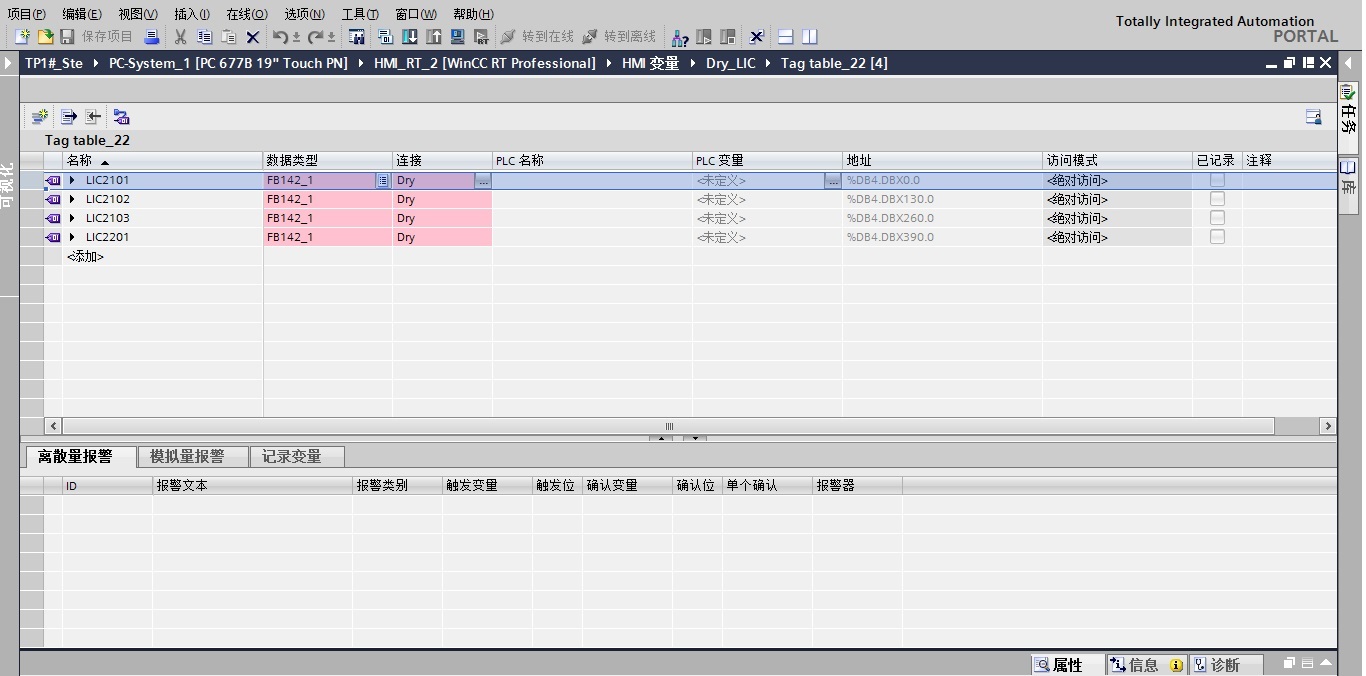Click the Print icon in toolbar
This screenshot has width=1366, height=676.
coord(151,37)
